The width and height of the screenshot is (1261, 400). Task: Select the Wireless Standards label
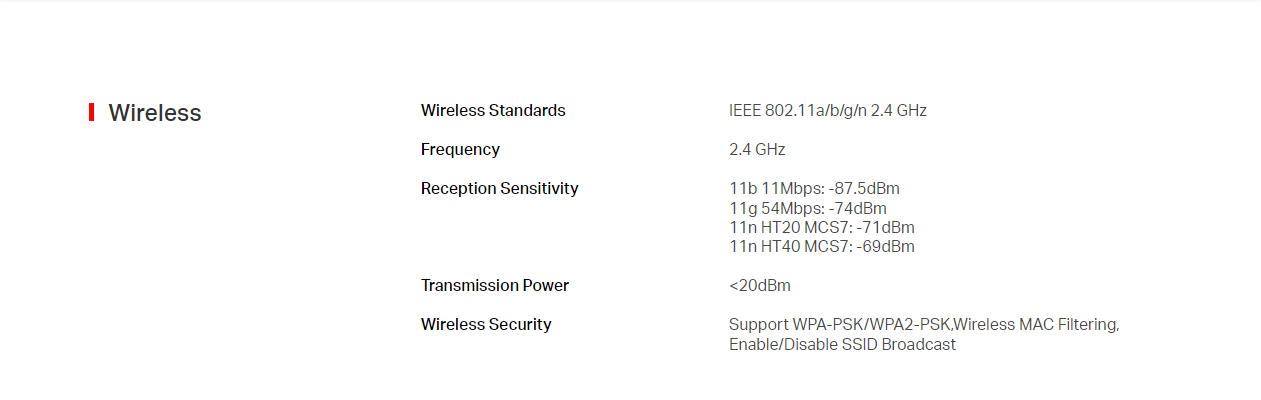point(493,110)
